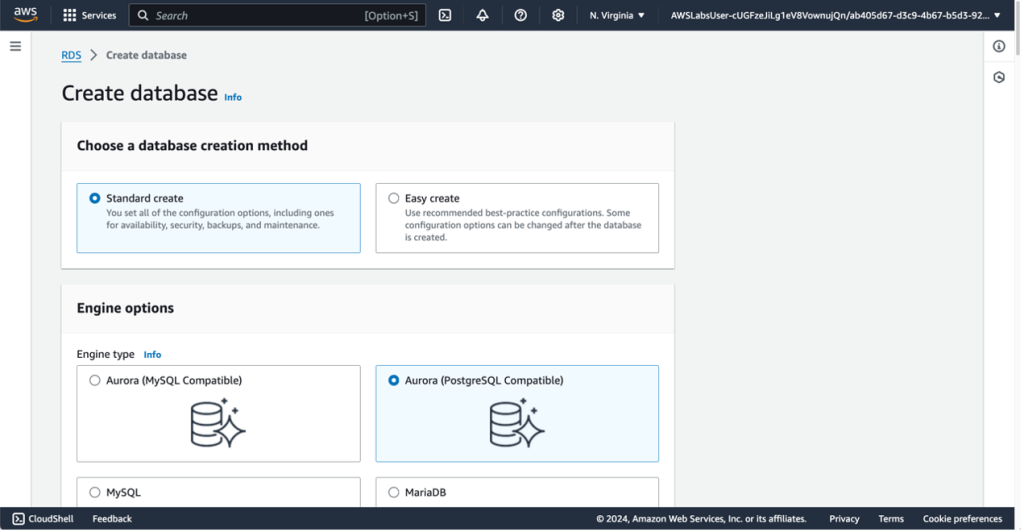Open Info link next to Create database
This screenshot has height=532, width=1024.
pyautogui.click(x=232, y=97)
